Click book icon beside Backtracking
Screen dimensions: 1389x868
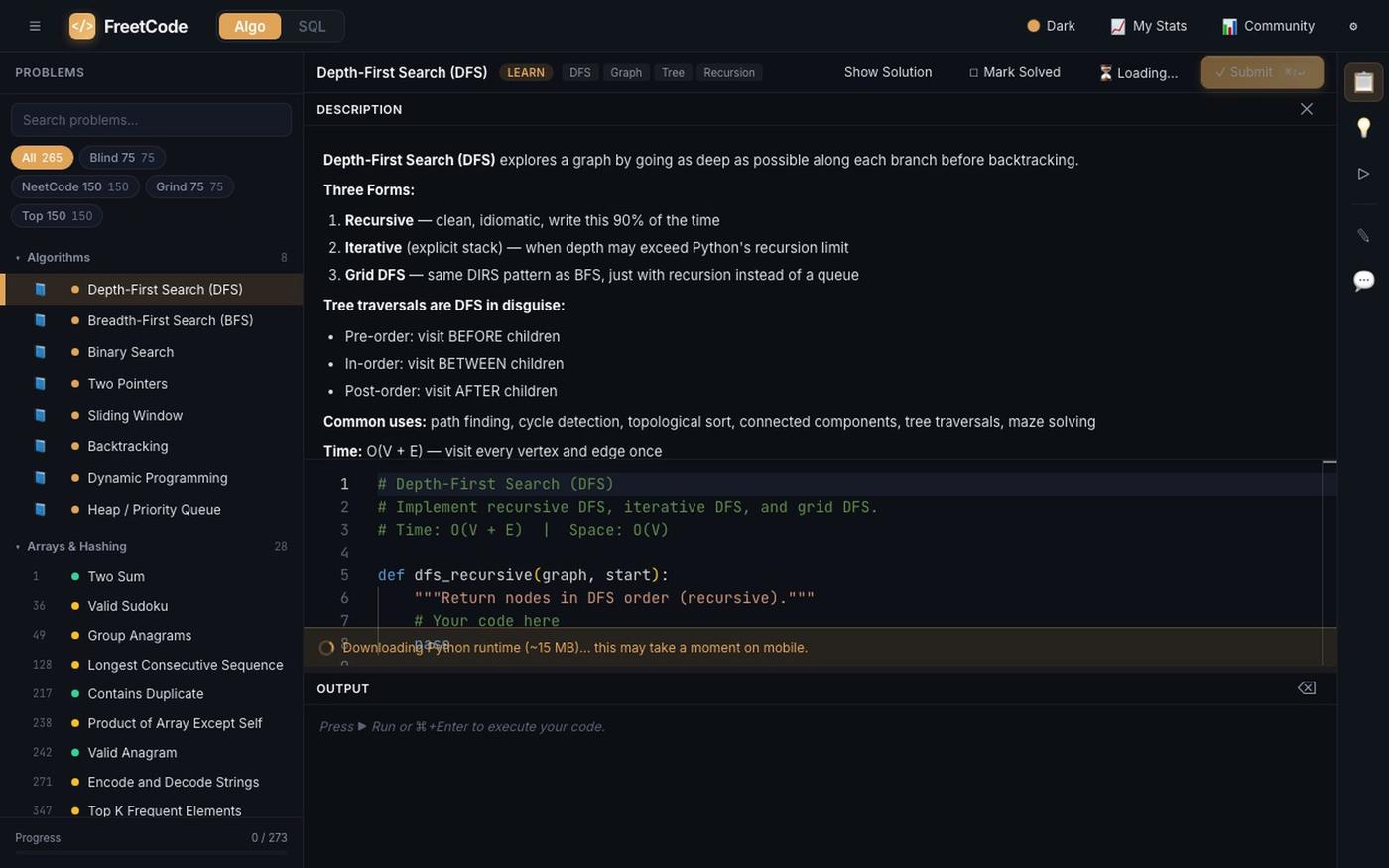click(x=40, y=446)
